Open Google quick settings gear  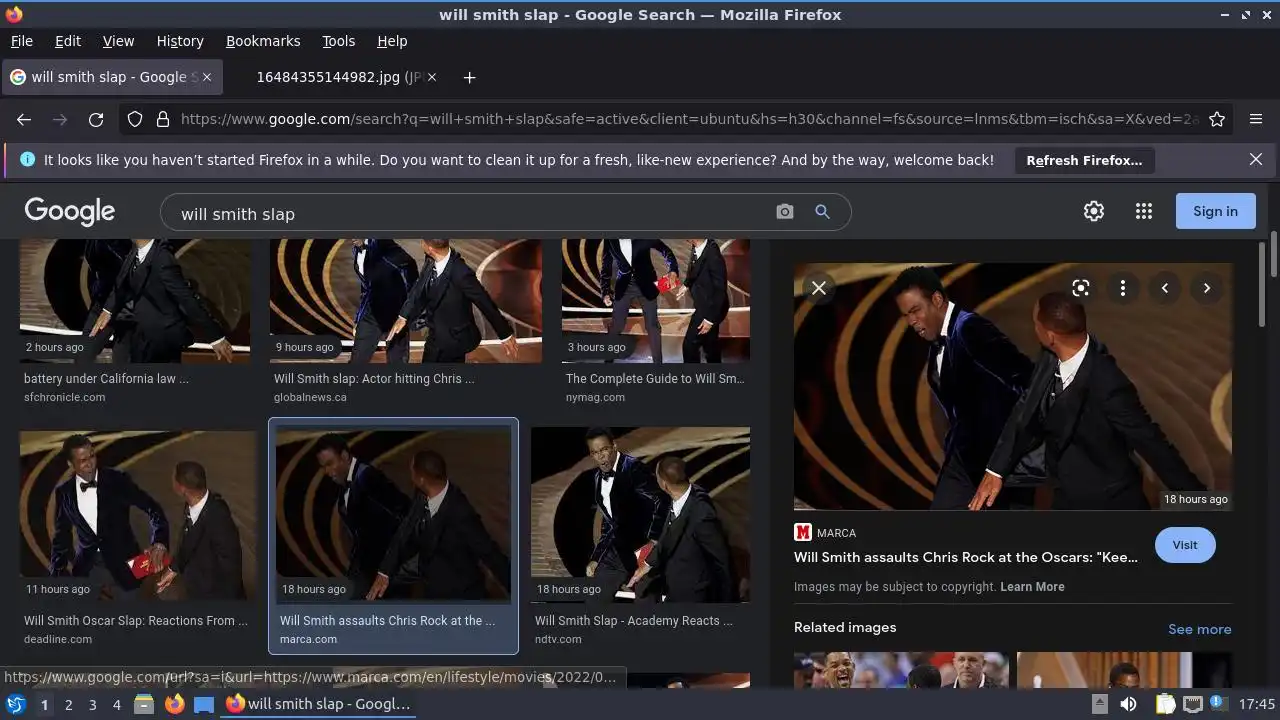(x=1094, y=211)
